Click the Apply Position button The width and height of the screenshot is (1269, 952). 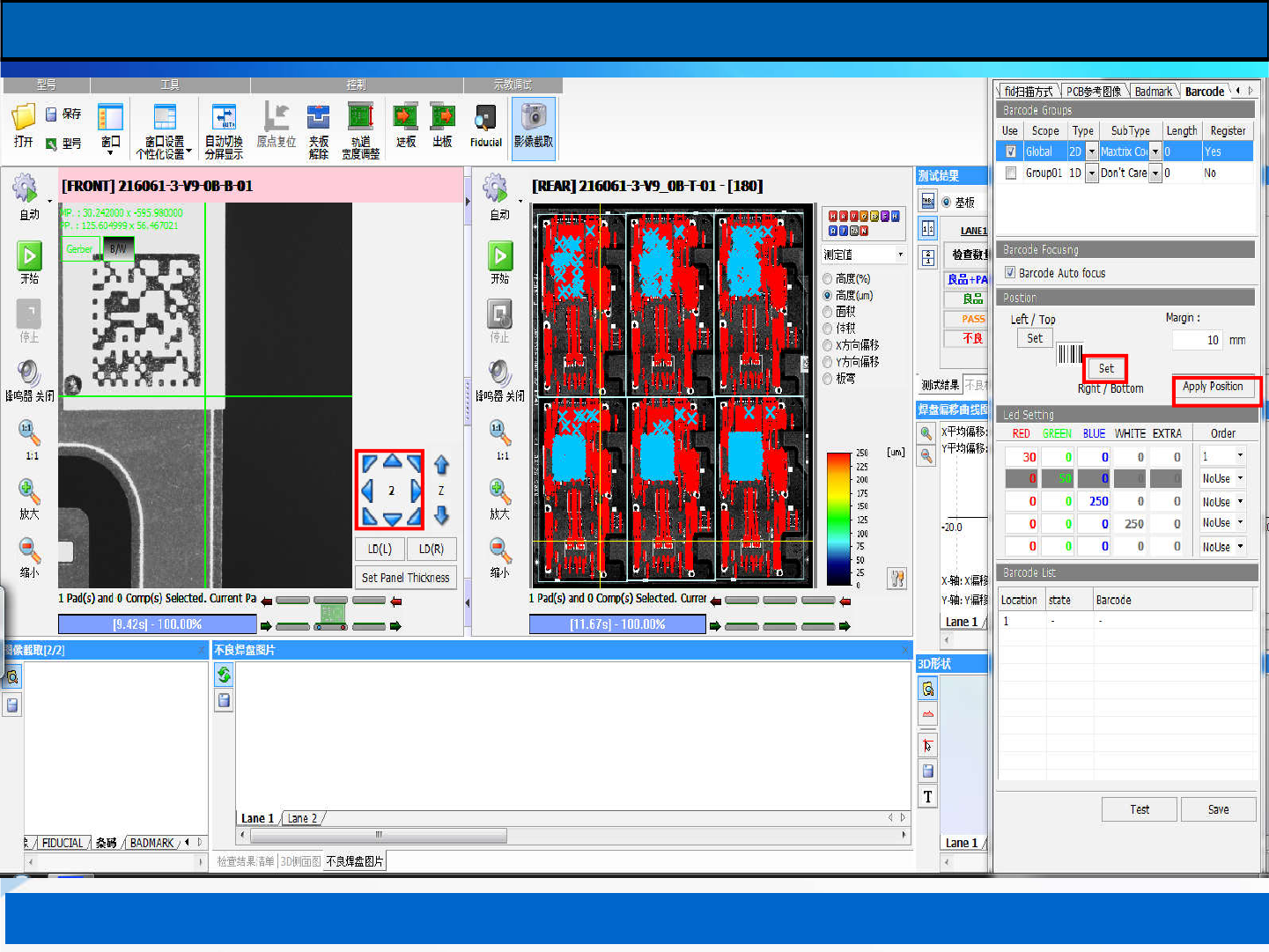click(1212, 387)
